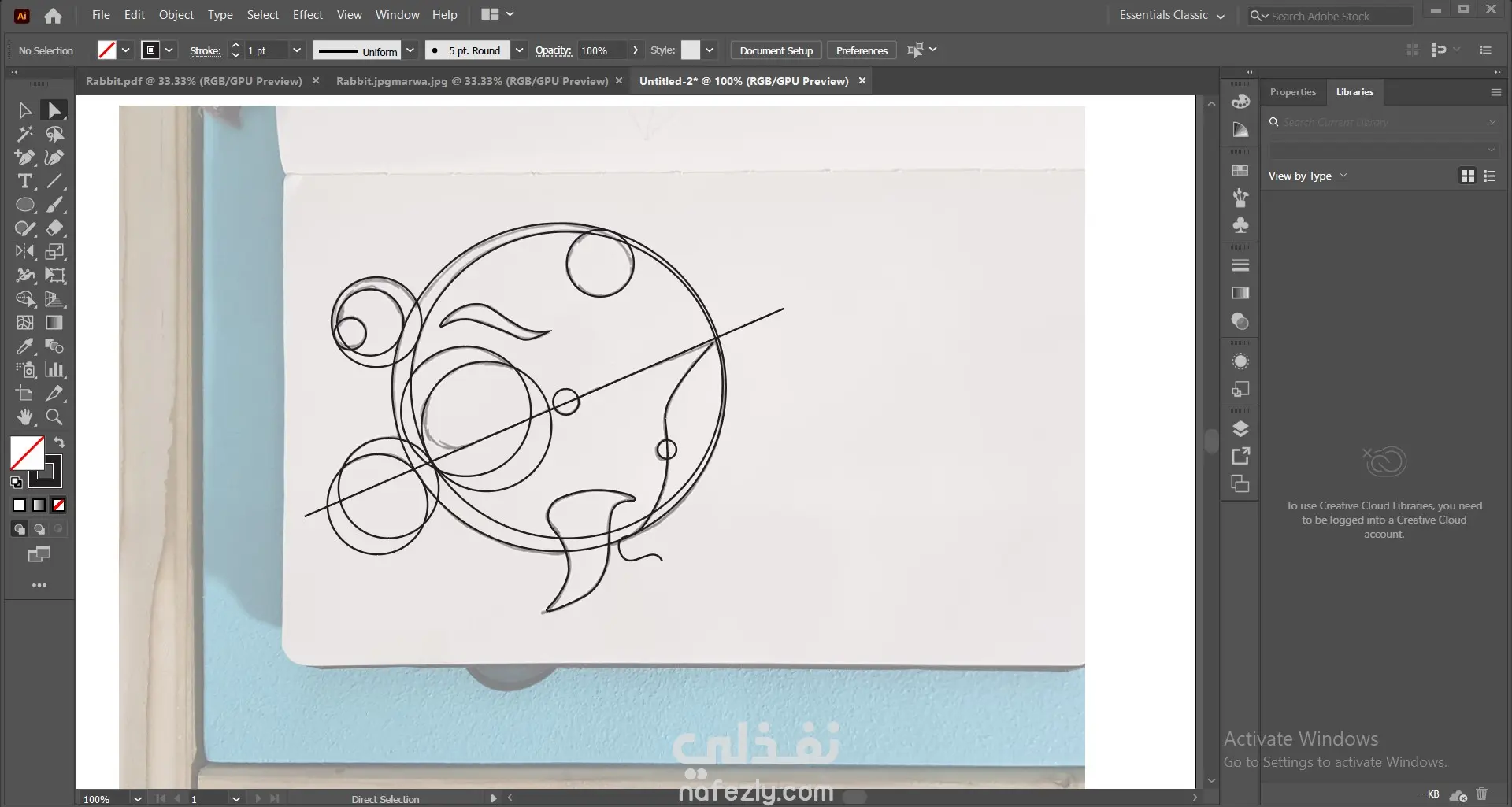
Task: Swap fill and stroke colors
Action: (60, 442)
